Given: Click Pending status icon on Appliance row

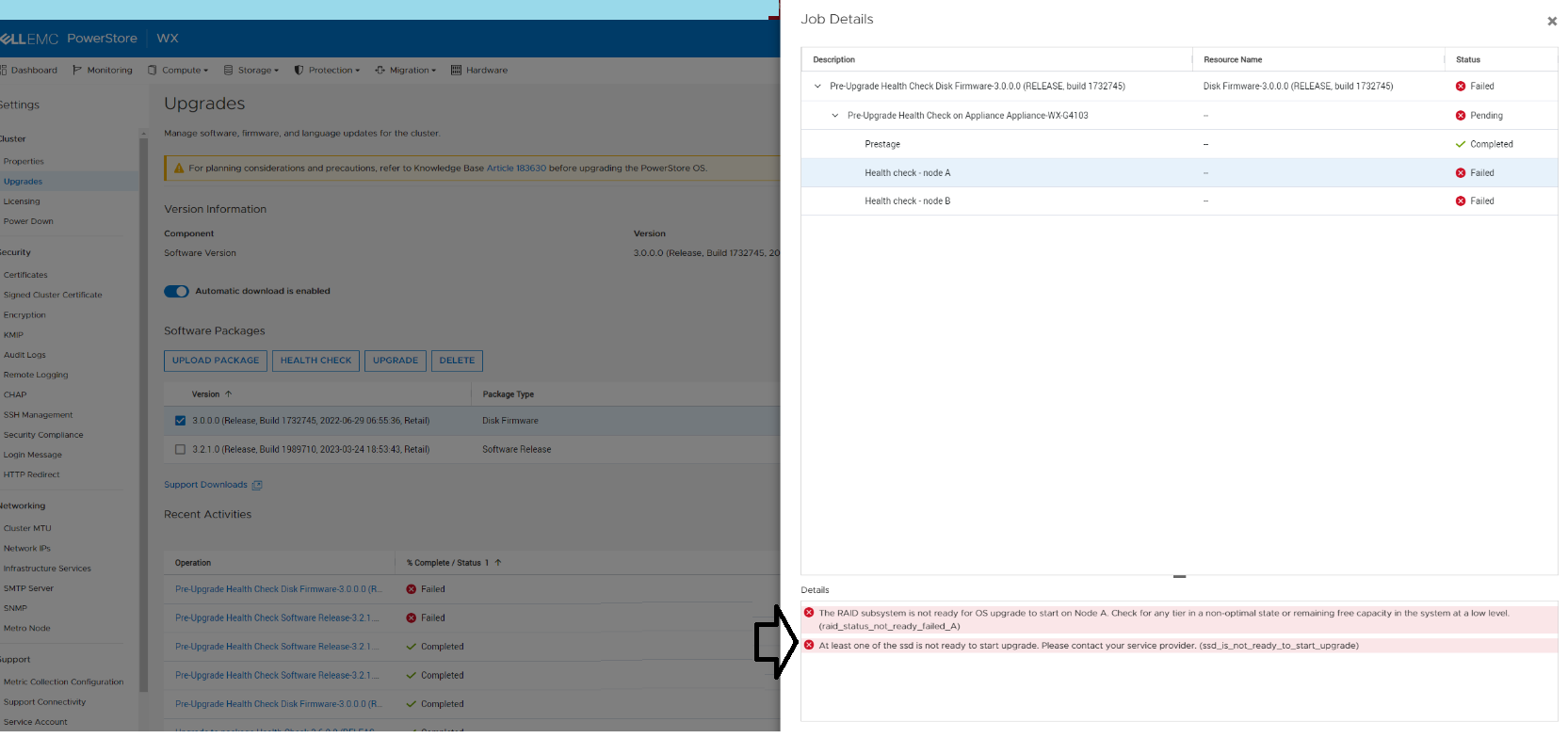Looking at the screenshot, I should coord(1461,116).
